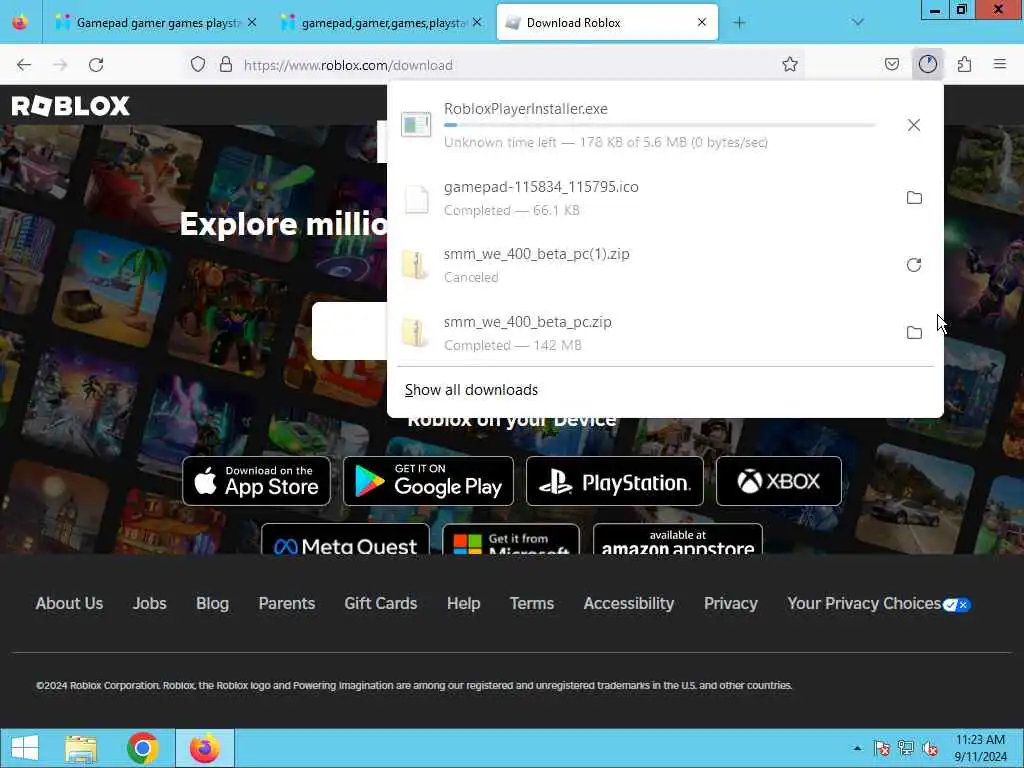
Task: Click the smm_we_400_beta_pc.zip archive icon
Action: 415,332
